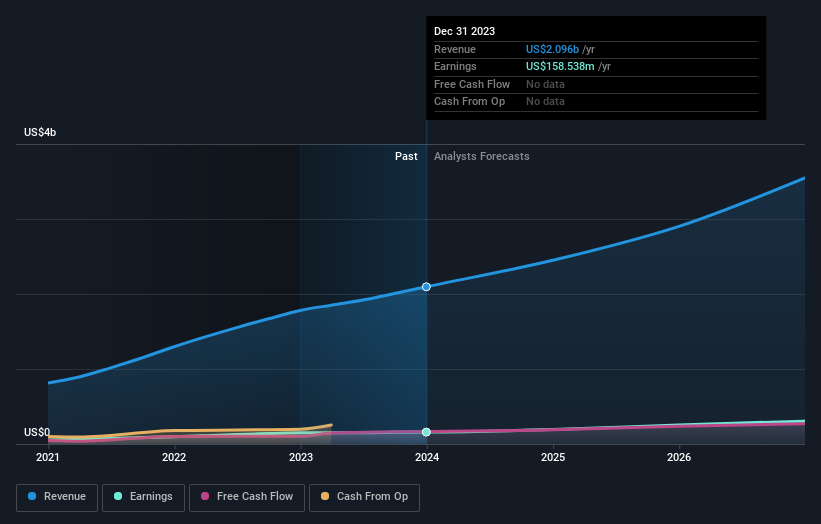Click the earnings data point at 2024
This screenshot has width=821, height=524.
pyautogui.click(x=426, y=432)
